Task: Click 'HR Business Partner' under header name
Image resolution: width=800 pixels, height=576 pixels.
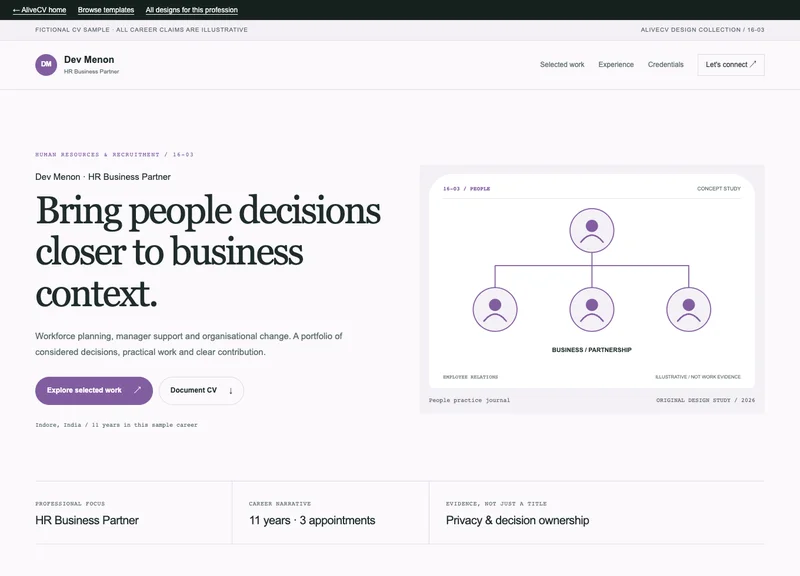Action: 91,72
